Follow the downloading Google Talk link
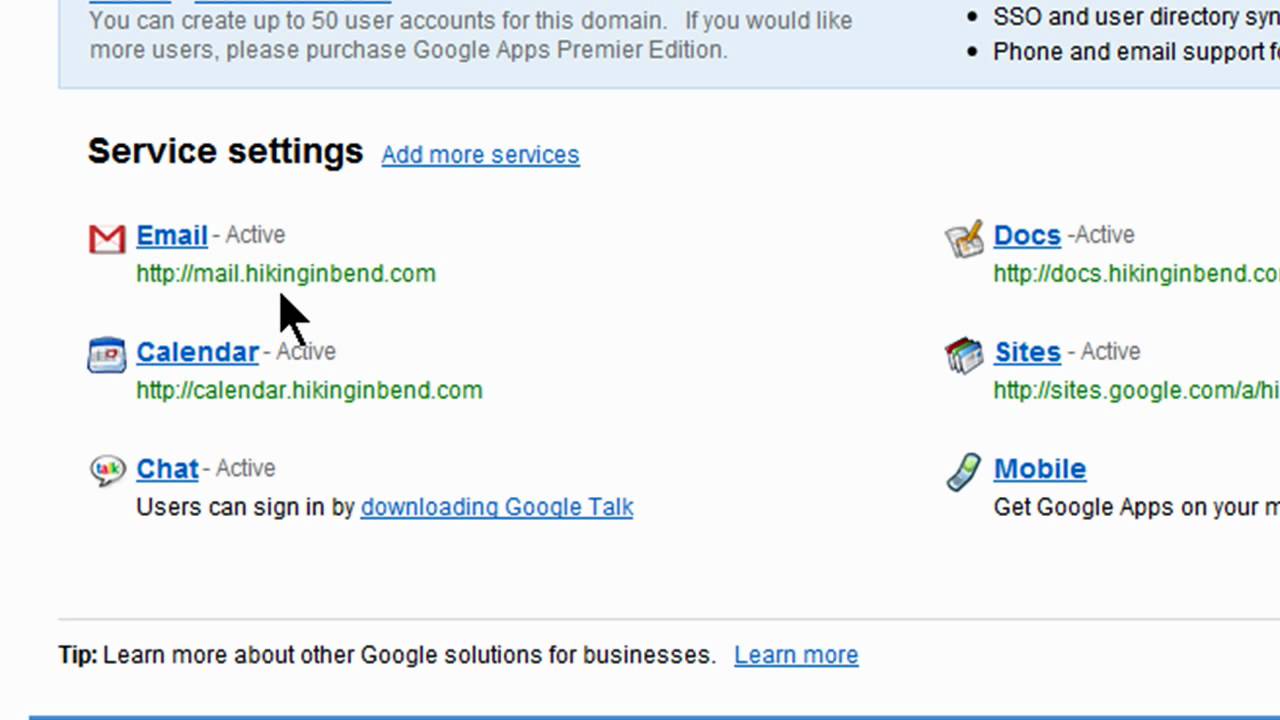 click(x=497, y=507)
